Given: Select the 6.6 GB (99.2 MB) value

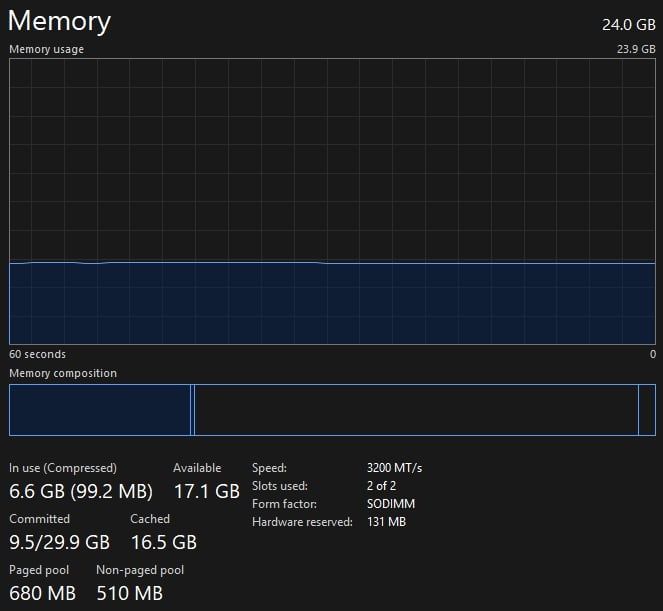Looking at the screenshot, I should pyautogui.click(x=81, y=491).
